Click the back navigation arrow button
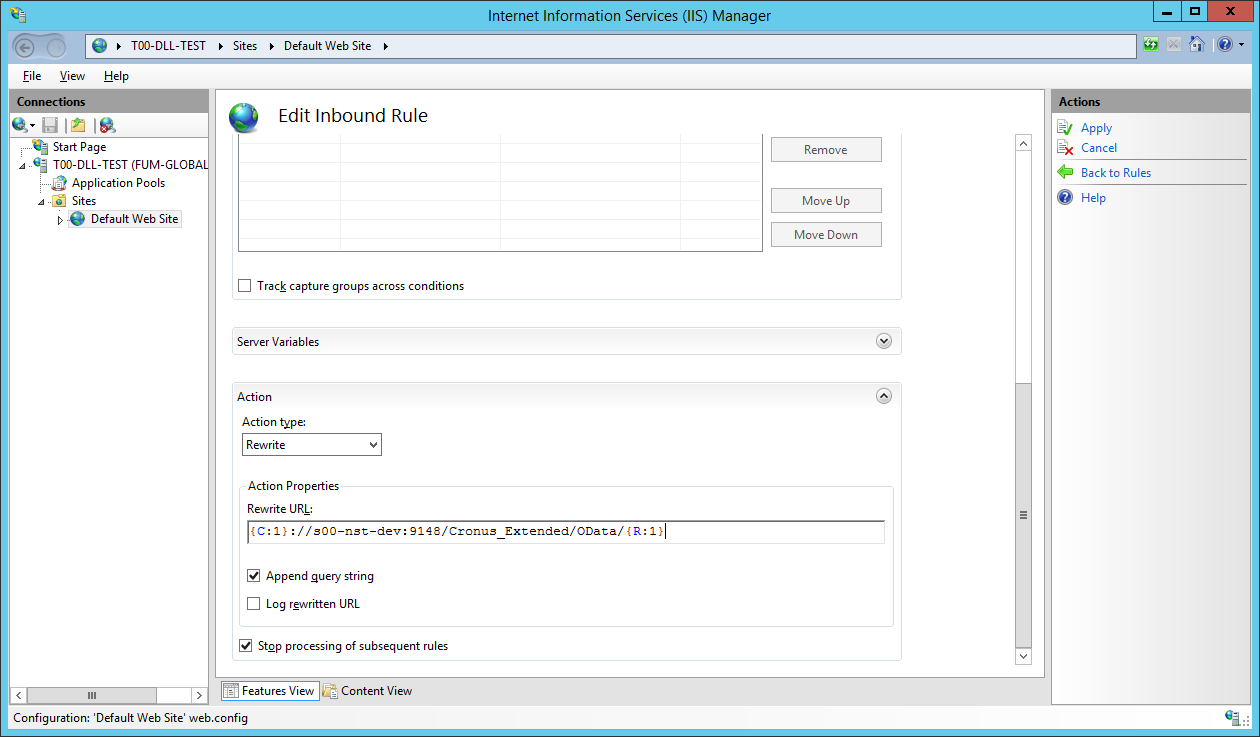 coord(26,47)
